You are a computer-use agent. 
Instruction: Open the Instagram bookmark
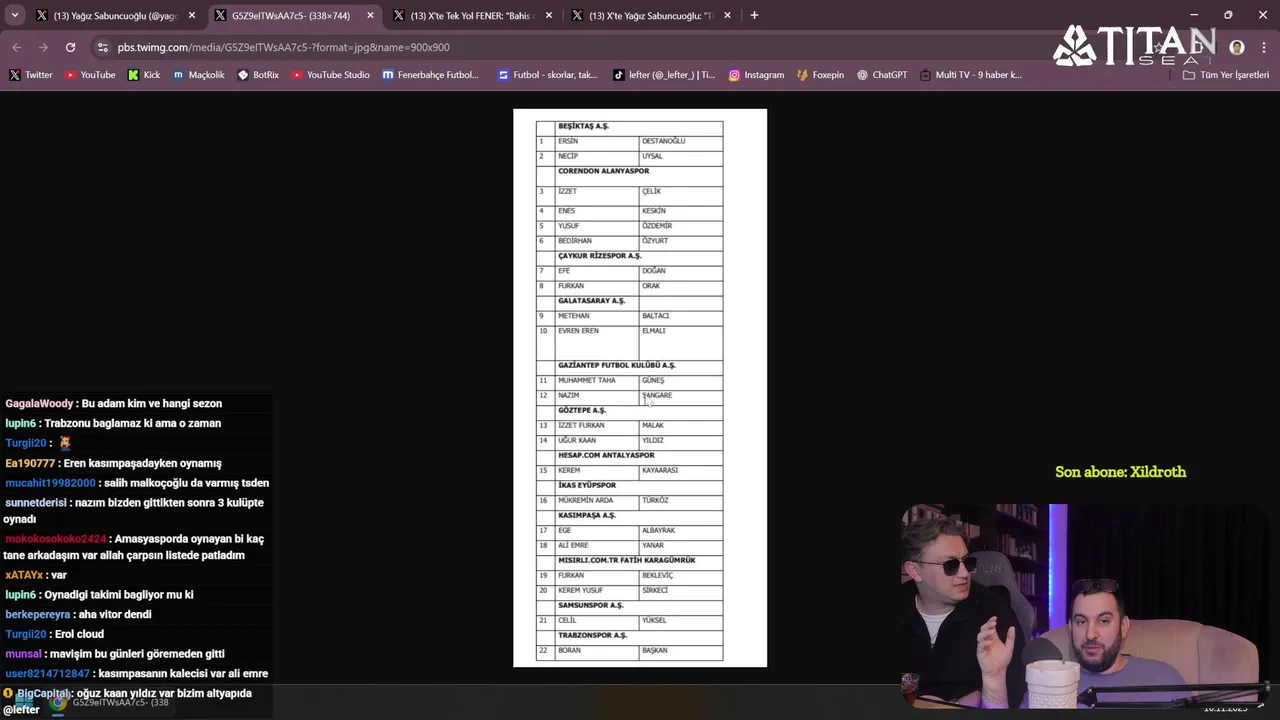coord(756,75)
